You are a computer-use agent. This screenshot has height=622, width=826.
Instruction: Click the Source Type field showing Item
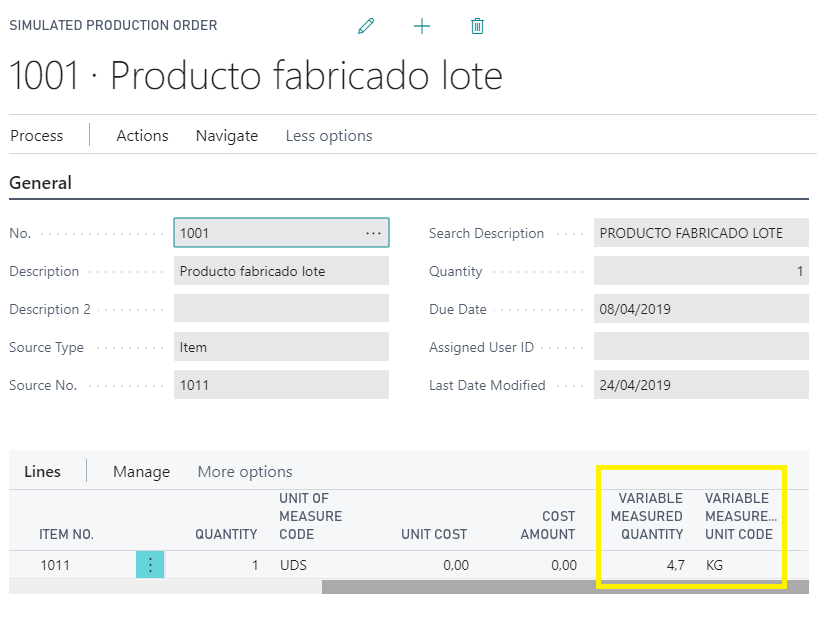click(281, 347)
